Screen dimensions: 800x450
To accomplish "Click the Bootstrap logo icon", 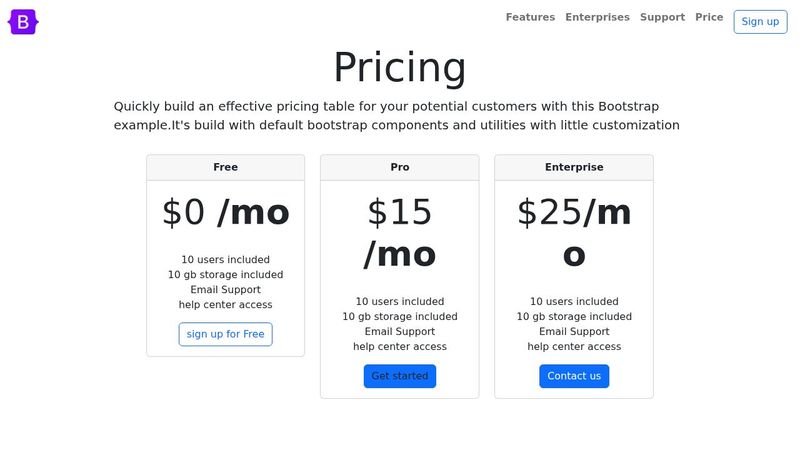I will coord(23,21).
